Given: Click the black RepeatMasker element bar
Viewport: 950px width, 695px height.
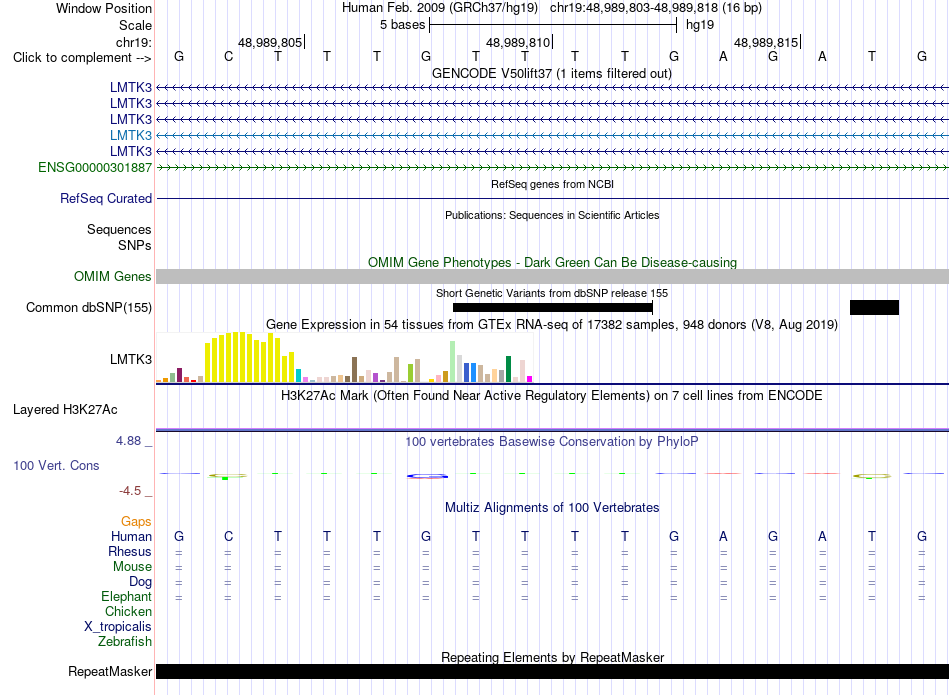Looking at the screenshot, I should (x=553, y=671).
